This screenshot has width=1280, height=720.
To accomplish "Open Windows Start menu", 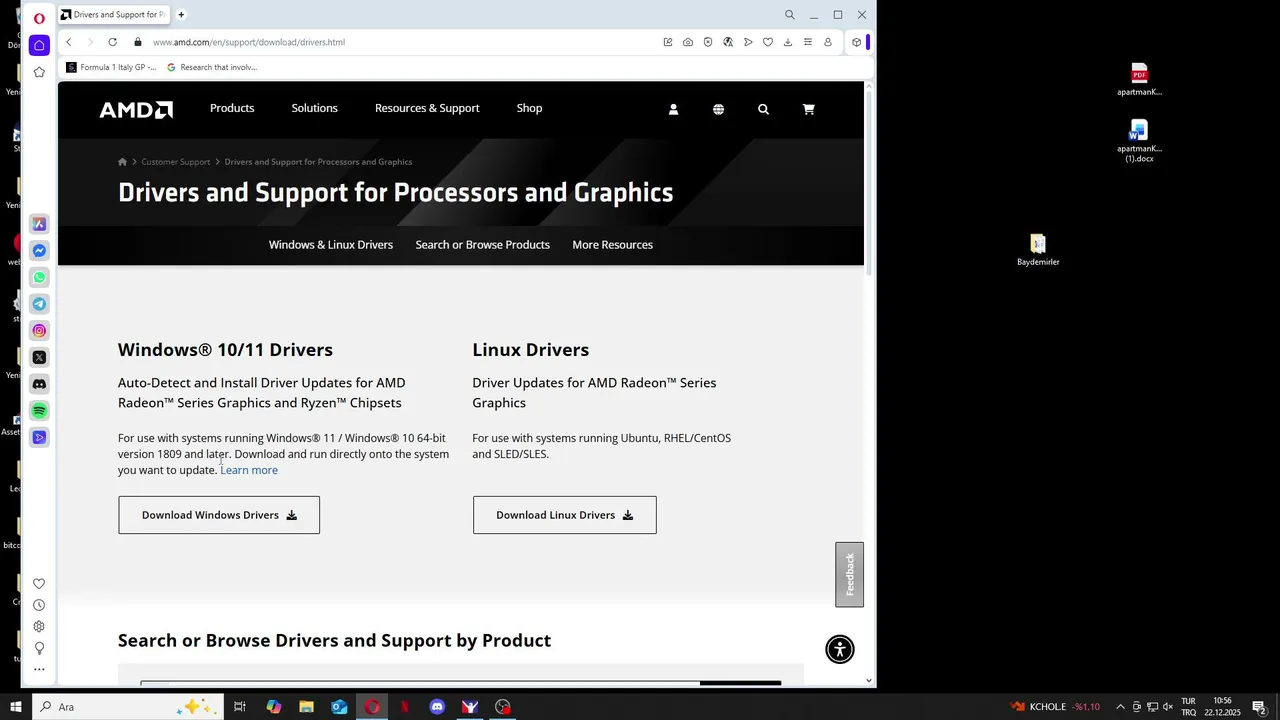I will pos(16,707).
